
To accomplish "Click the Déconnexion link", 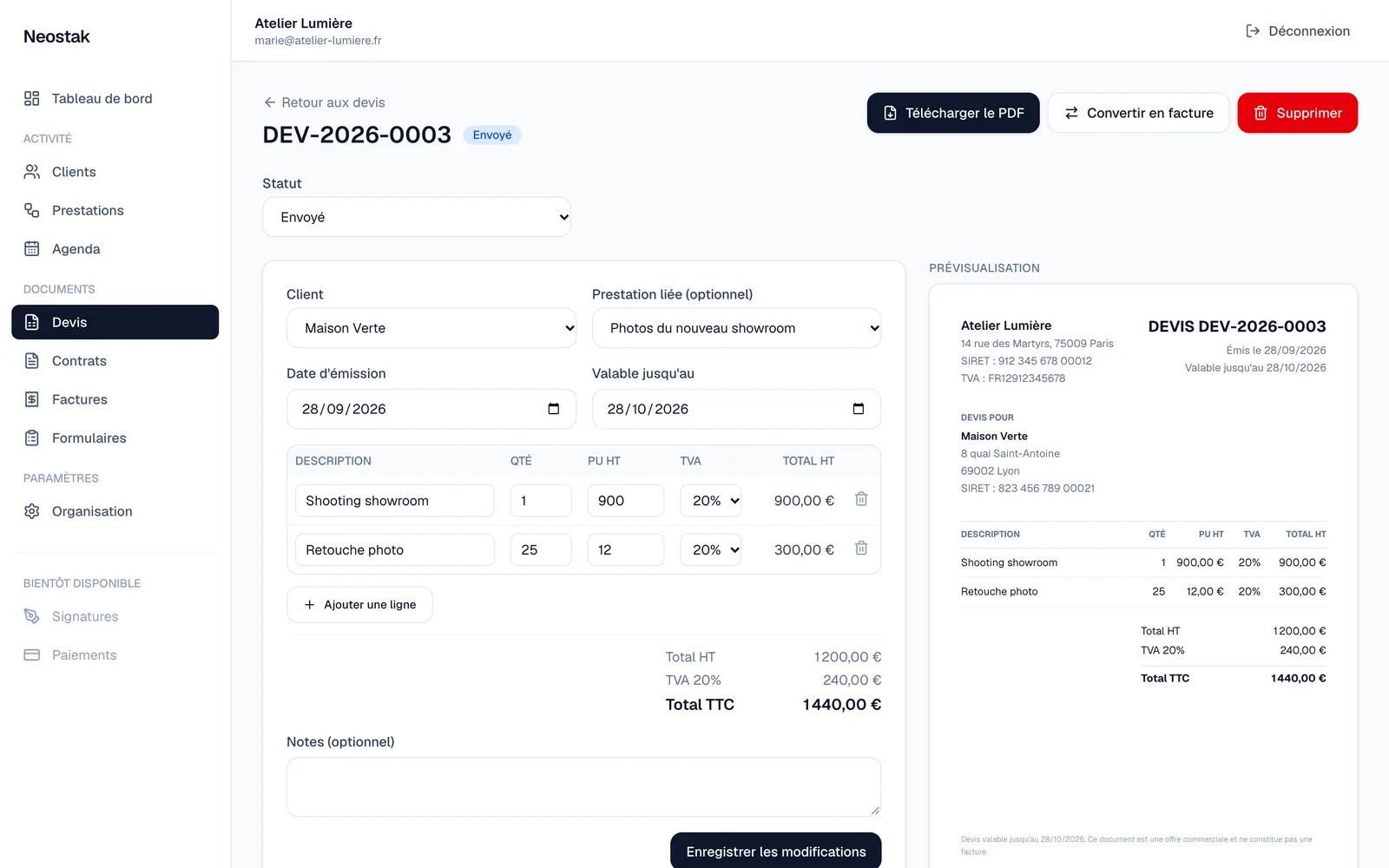I will point(1298,31).
